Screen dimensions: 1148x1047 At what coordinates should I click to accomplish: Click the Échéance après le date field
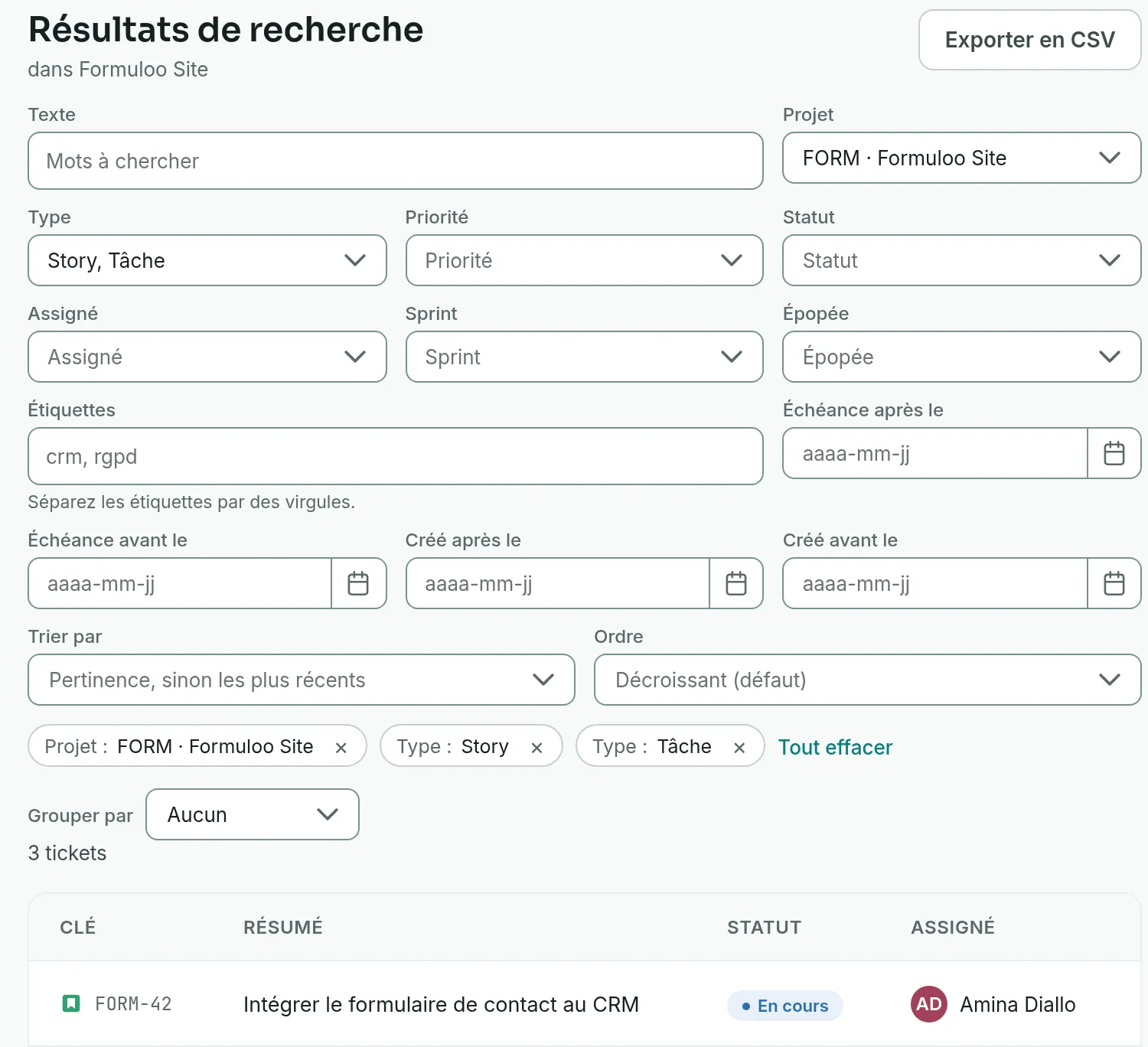[x=935, y=453]
